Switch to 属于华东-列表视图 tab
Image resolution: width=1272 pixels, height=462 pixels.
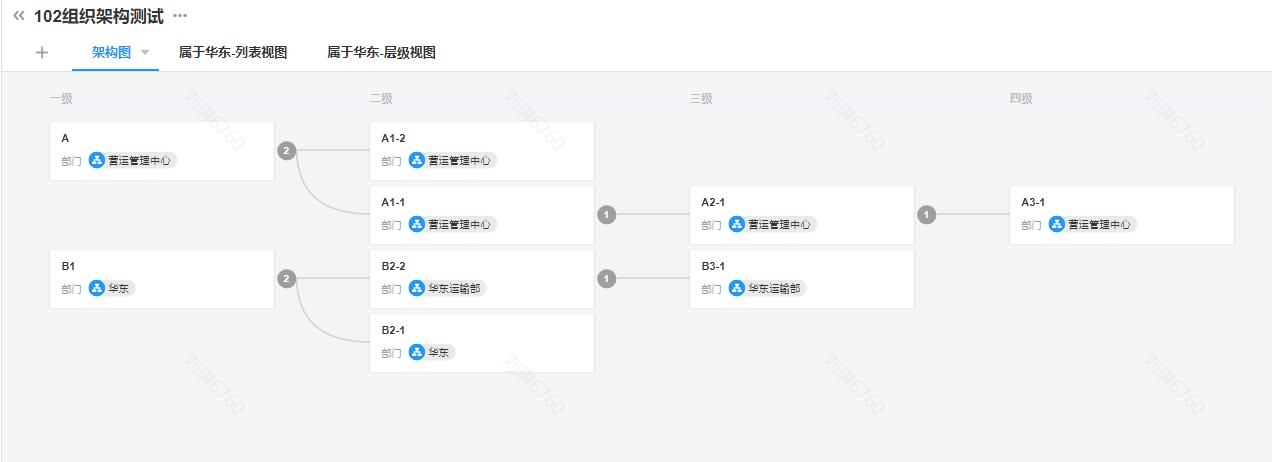coord(233,53)
